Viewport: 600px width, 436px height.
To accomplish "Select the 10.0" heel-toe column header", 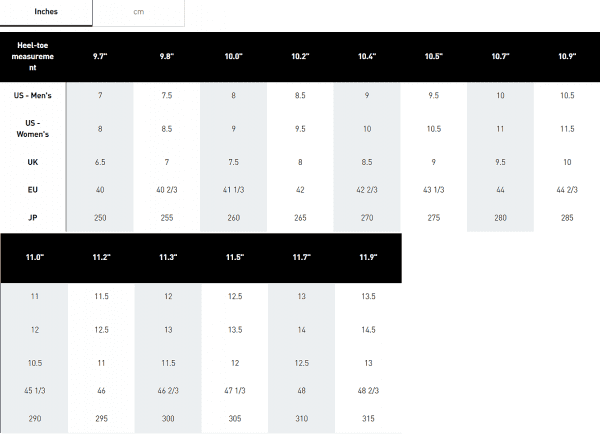I will [234, 57].
